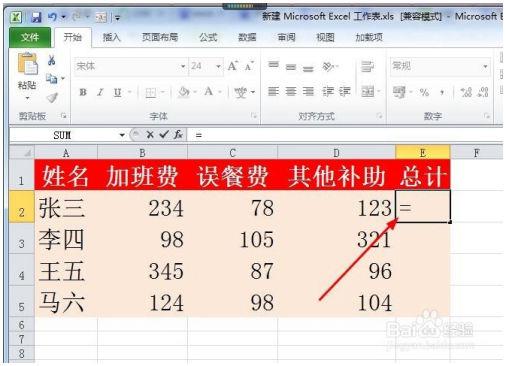The width and height of the screenshot is (506, 366).
Task: Cancel formula entry with the X button
Action: (x=150, y=135)
